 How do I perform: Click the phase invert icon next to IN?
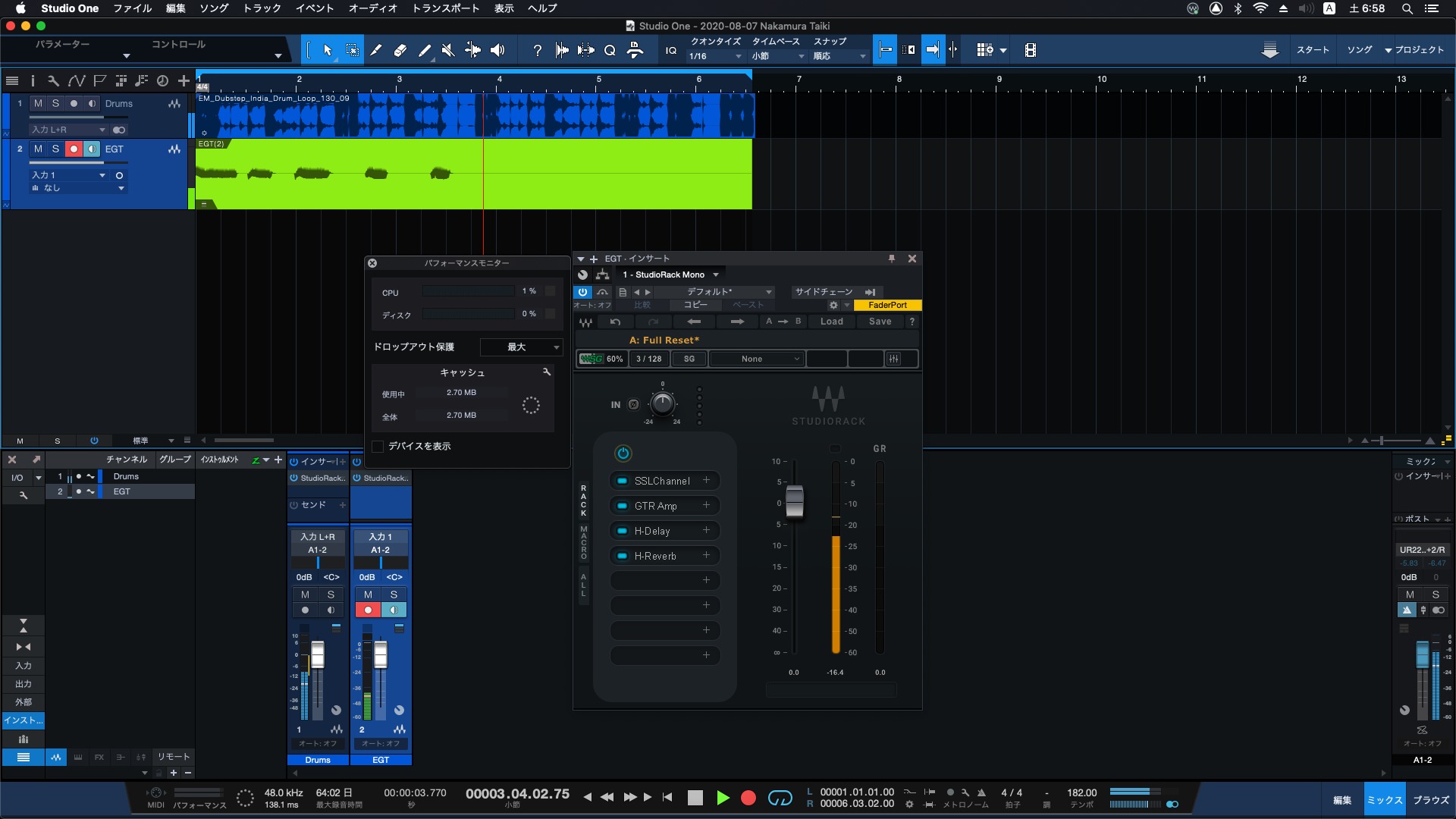click(634, 405)
